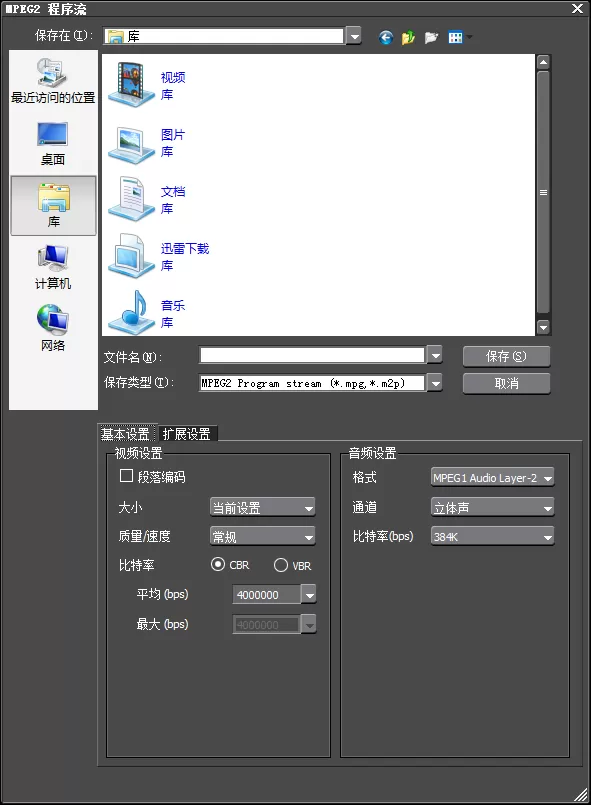Click the 视频 library name text

click(173, 78)
